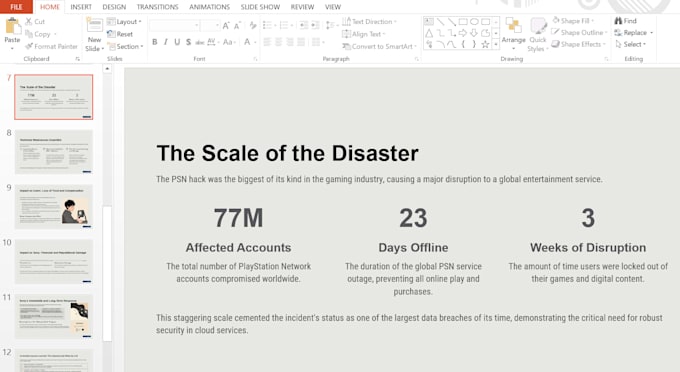Select slide 9 thumbnail with person image

[54, 206]
